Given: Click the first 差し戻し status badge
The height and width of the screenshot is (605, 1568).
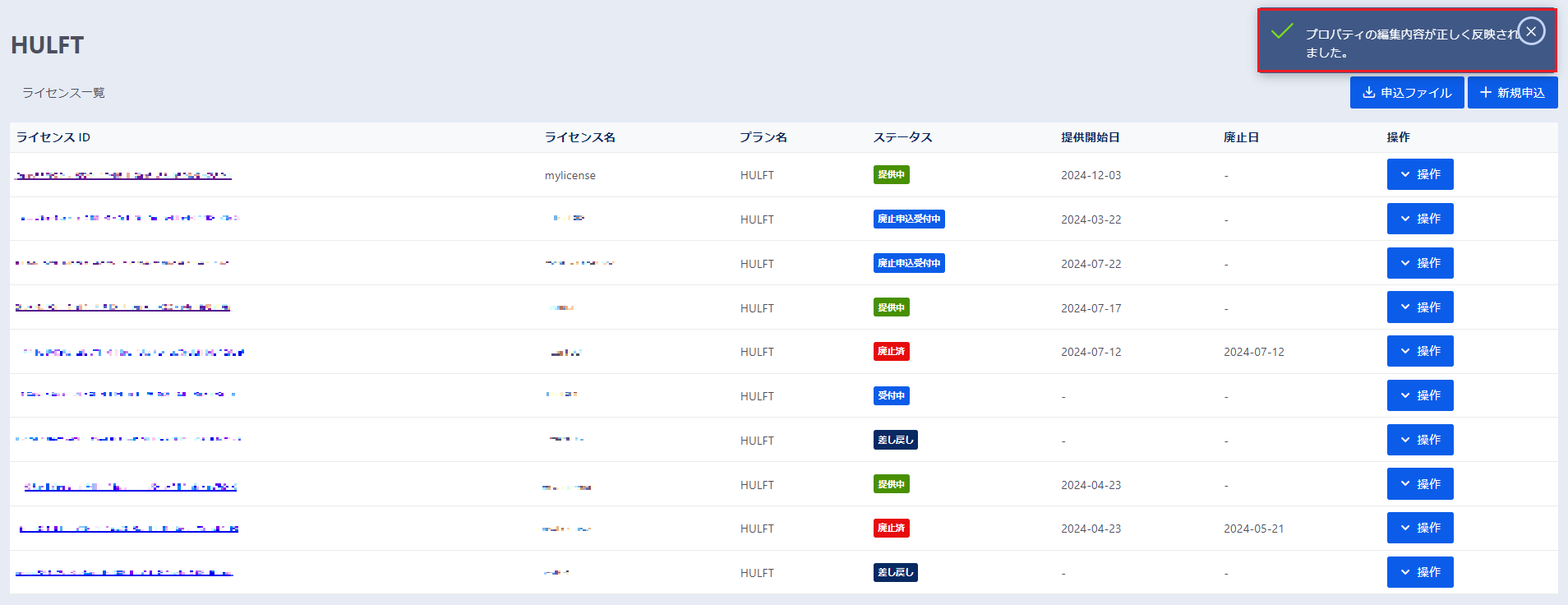Looking at the screenshot, I should pyautogui.click(x=895, y=440).
